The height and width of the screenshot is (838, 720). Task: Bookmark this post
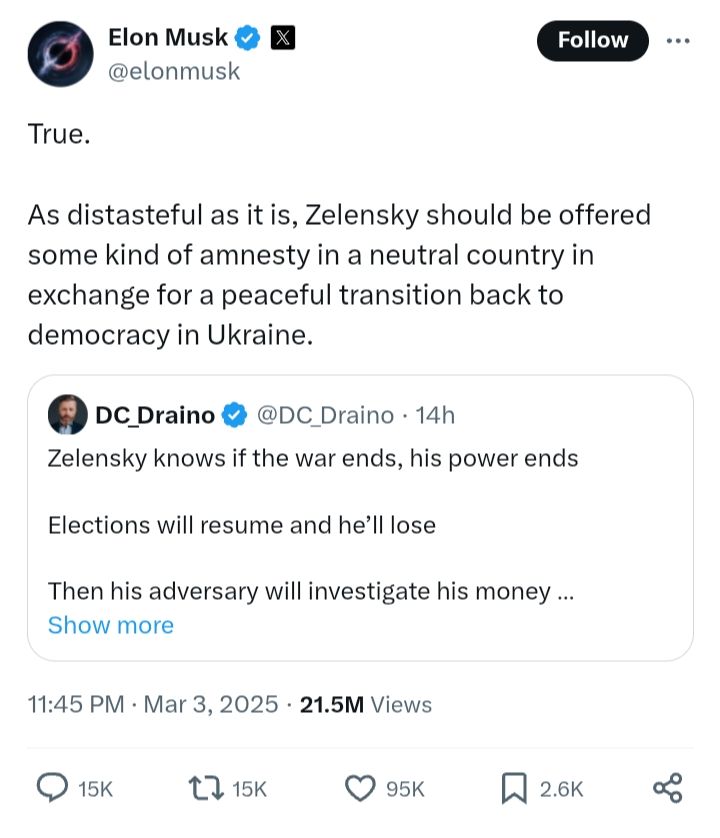pyautogui.click(x=514, y=789)
